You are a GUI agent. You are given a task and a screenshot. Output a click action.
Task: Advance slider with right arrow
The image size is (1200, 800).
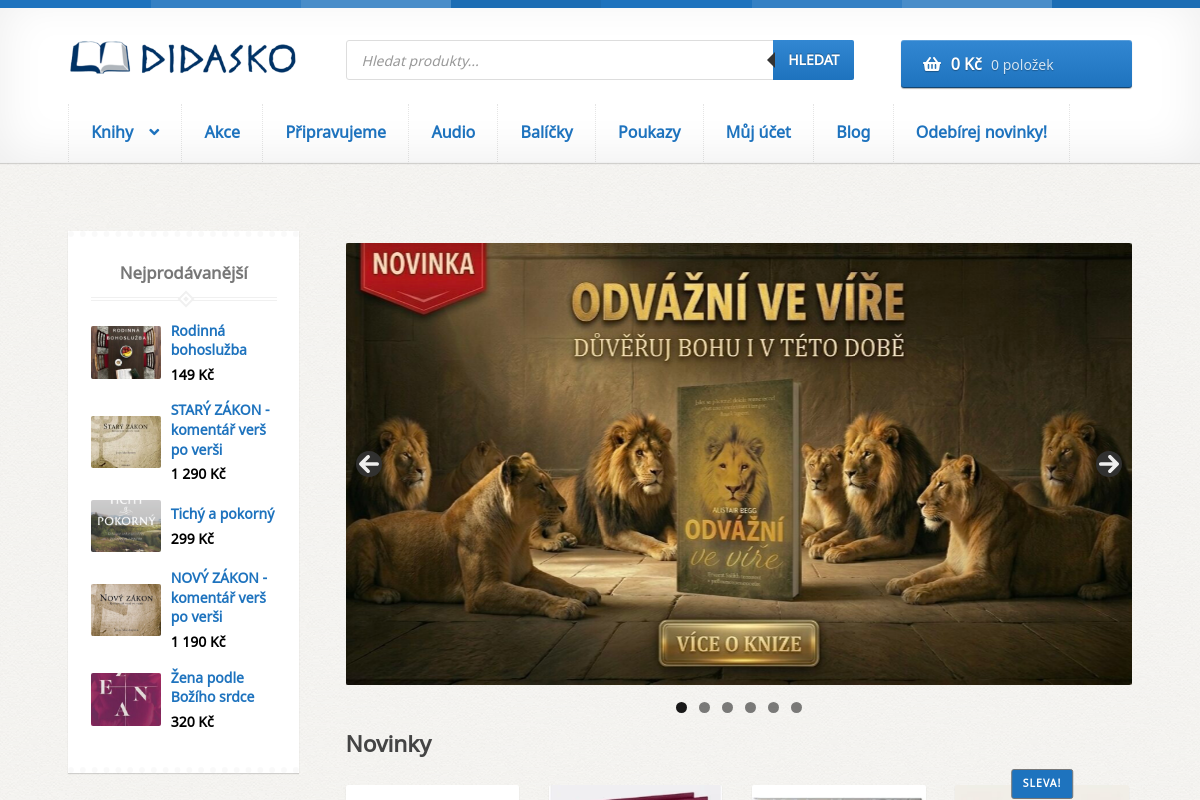(1108, 464)
